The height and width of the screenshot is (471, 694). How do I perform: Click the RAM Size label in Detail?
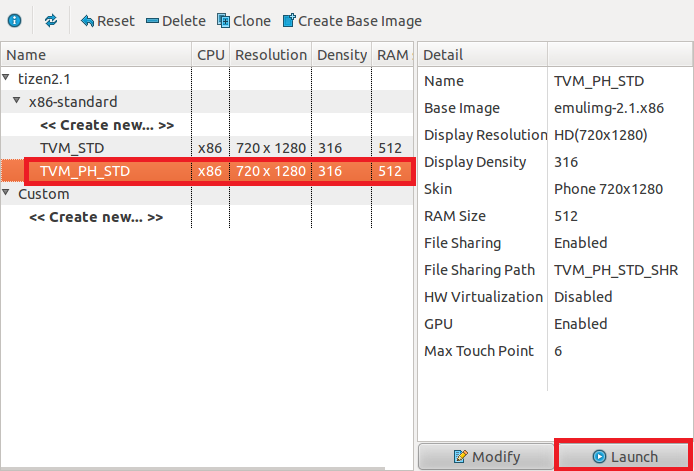tap(455, 216)
